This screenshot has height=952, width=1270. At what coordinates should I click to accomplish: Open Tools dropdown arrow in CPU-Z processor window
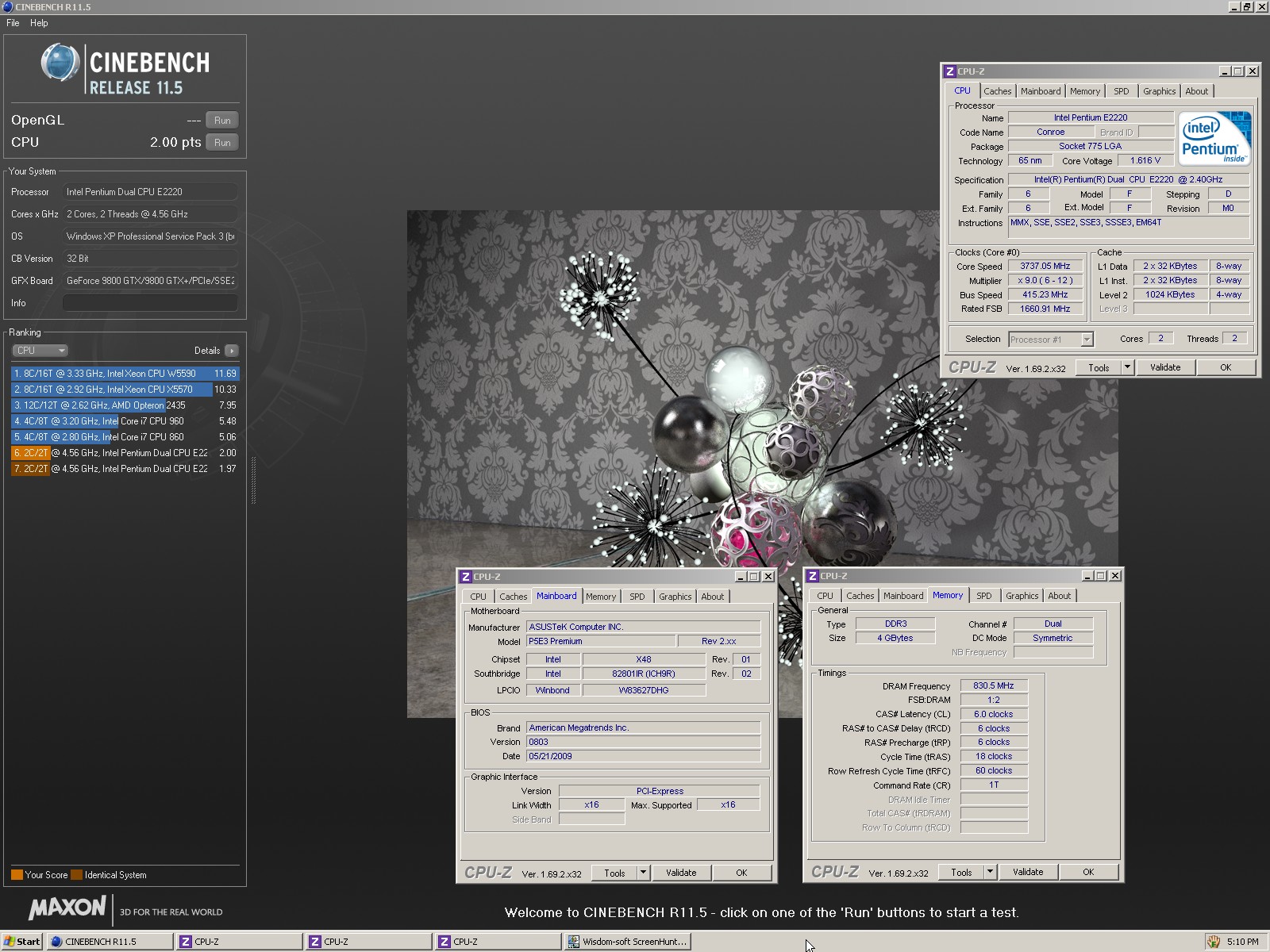1127,367
